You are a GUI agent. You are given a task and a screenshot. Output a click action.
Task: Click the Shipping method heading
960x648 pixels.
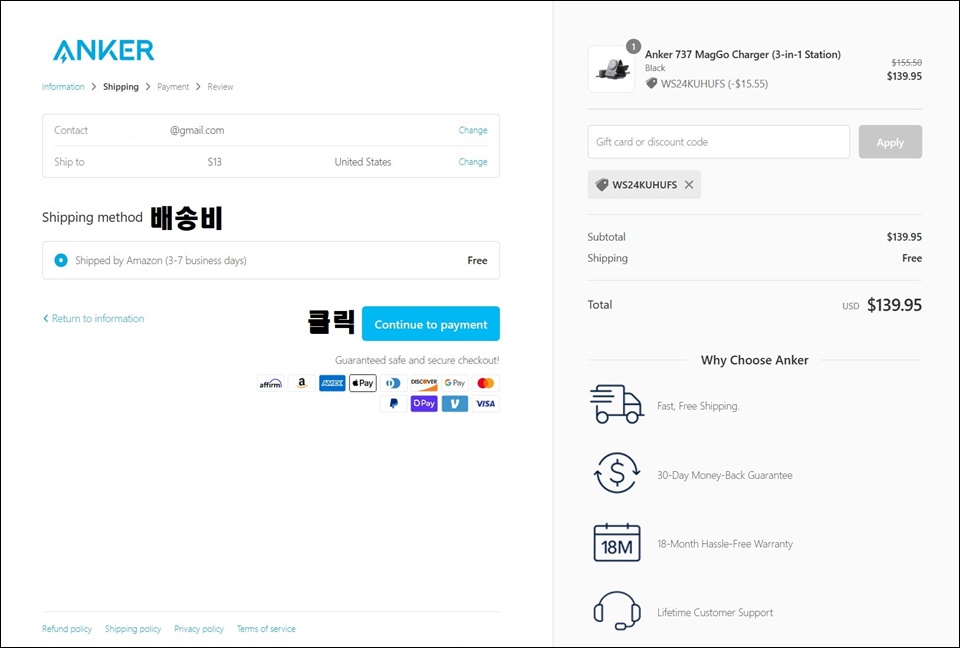click(x=92, y=217)
